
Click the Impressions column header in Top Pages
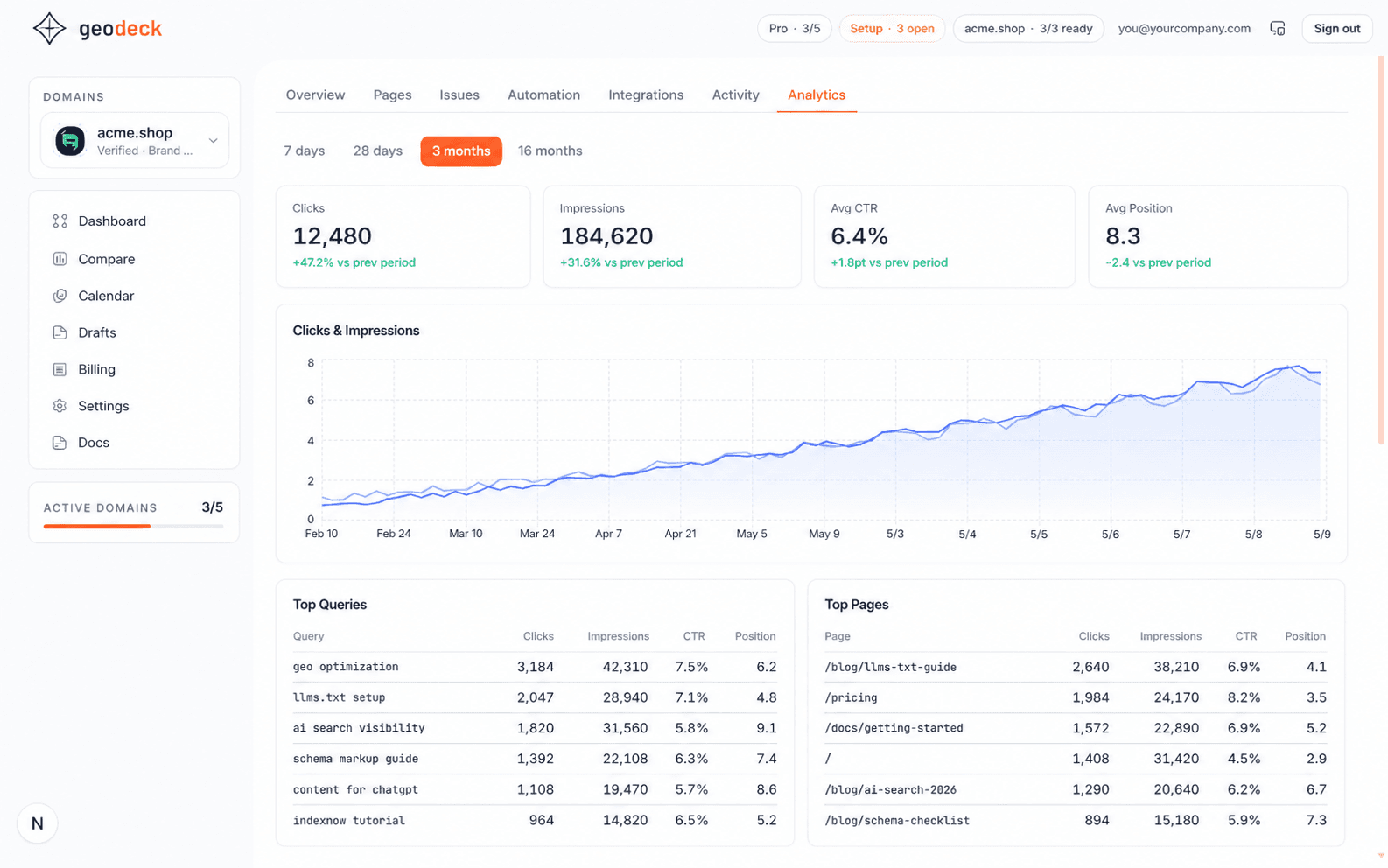point(1170,636)
